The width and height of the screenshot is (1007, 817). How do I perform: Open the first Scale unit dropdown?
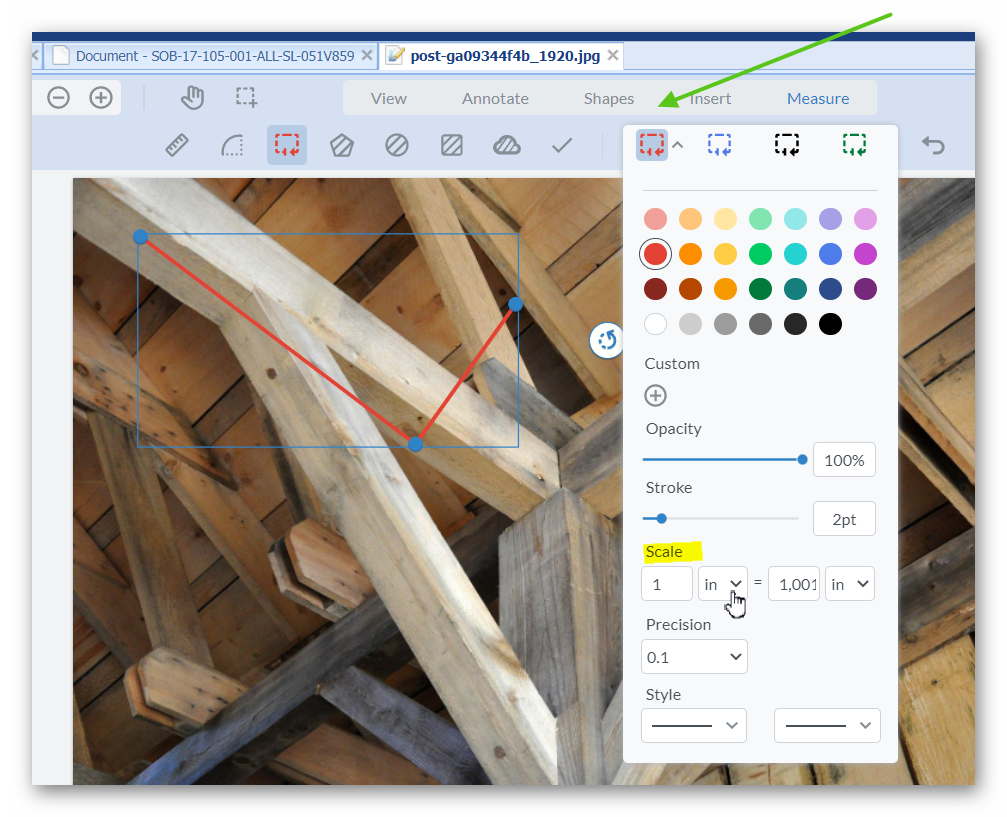pyautogui.click(x=722, y=584)
